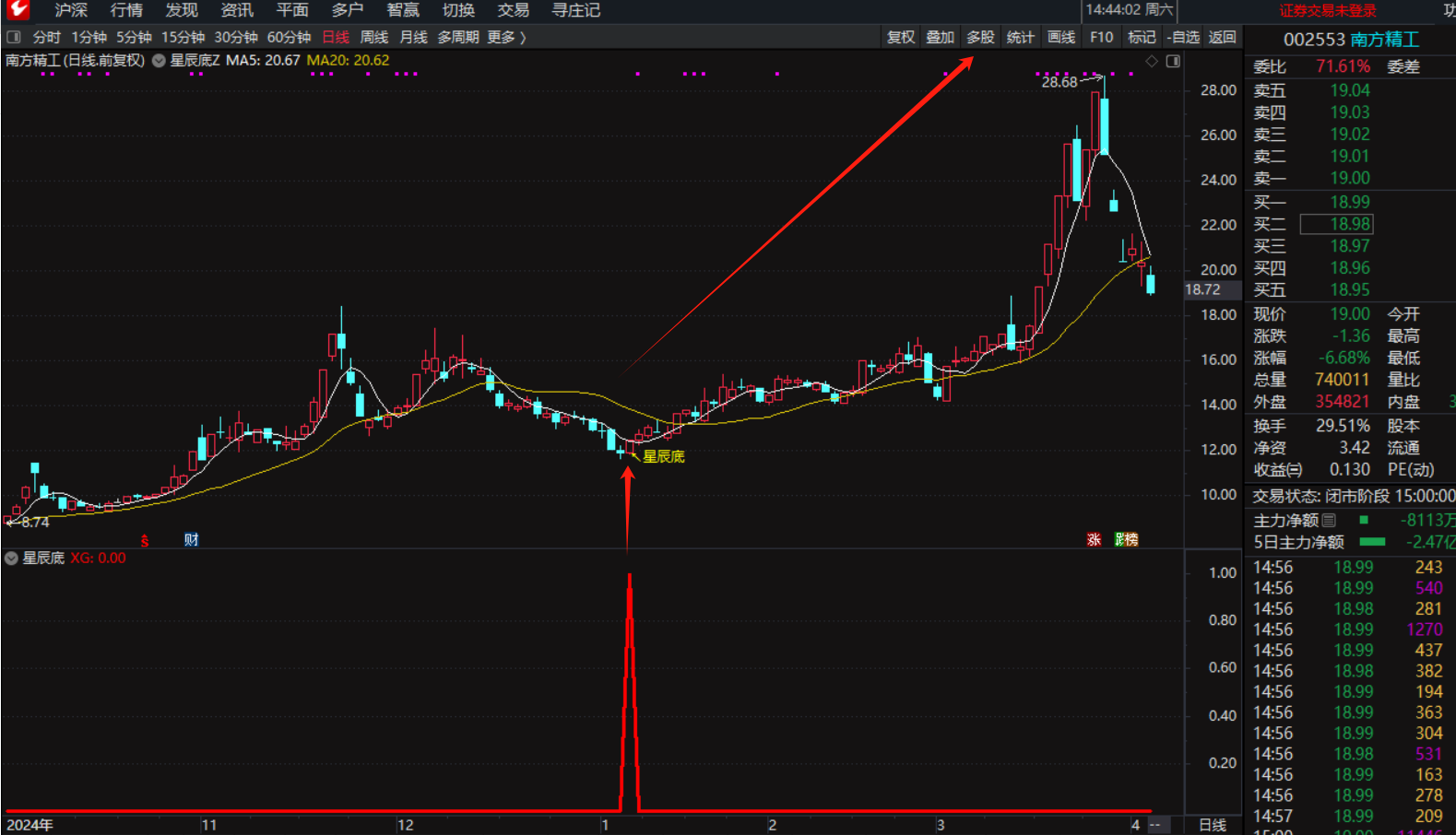
Task: Open the dropdown arrow beside 星辰底Z
Action: (159, 61)
